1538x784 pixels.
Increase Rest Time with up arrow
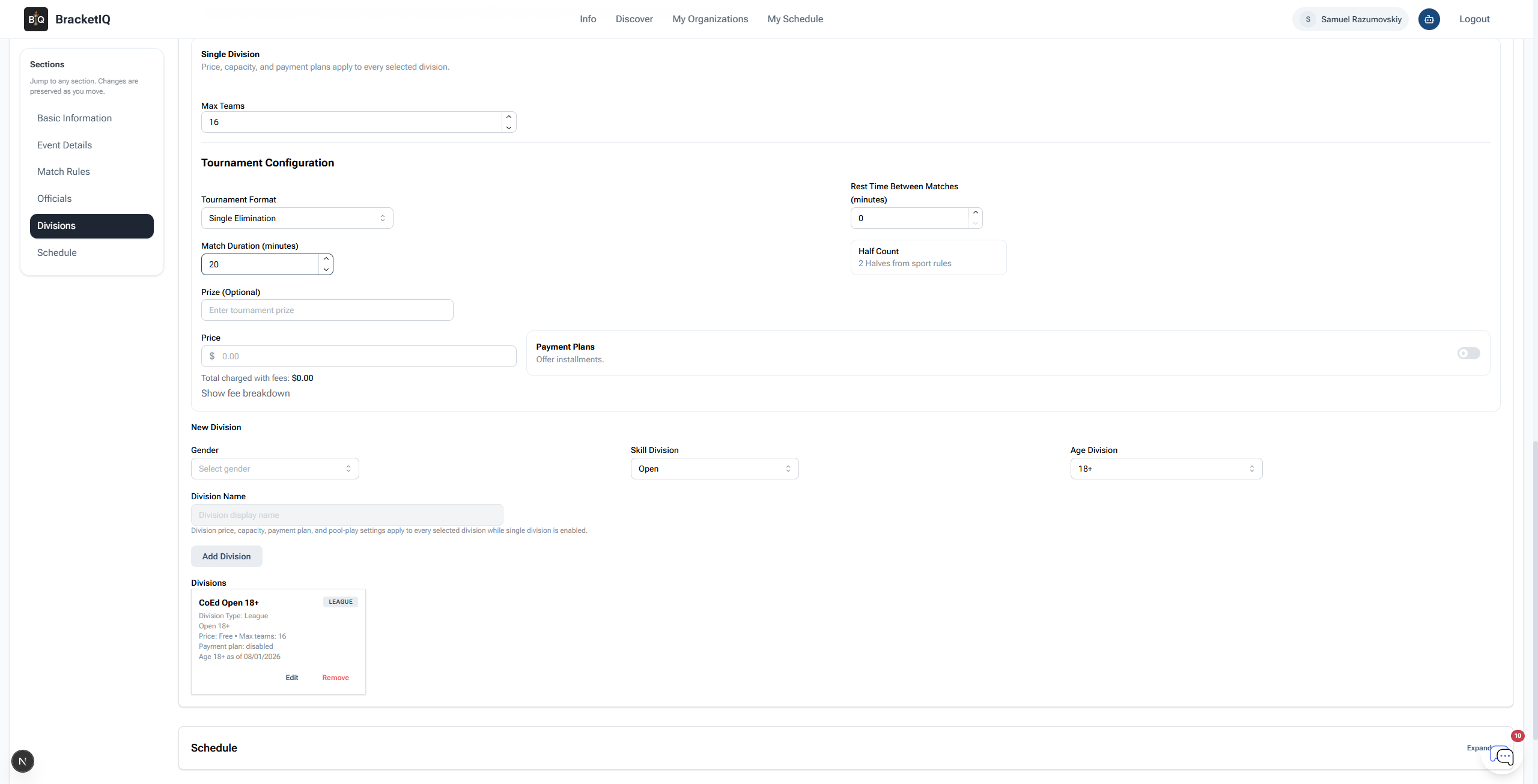(975, 213)
